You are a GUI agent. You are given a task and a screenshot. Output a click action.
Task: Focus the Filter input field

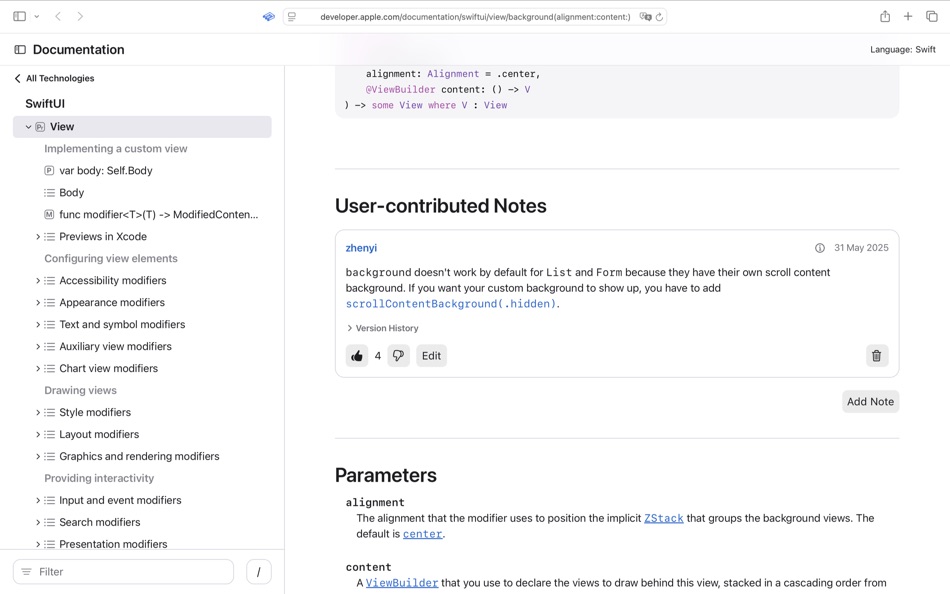[123, 572]
